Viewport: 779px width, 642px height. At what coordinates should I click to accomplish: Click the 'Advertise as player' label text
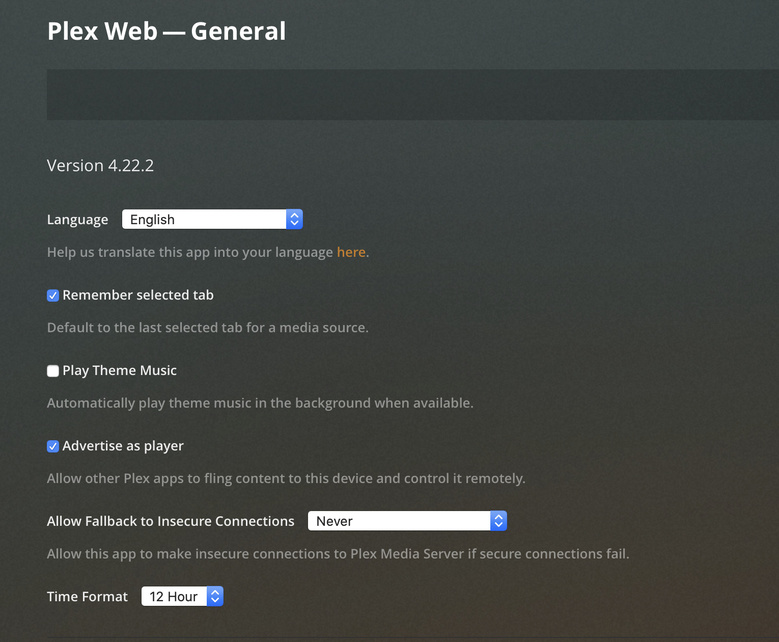pos(123,447)
